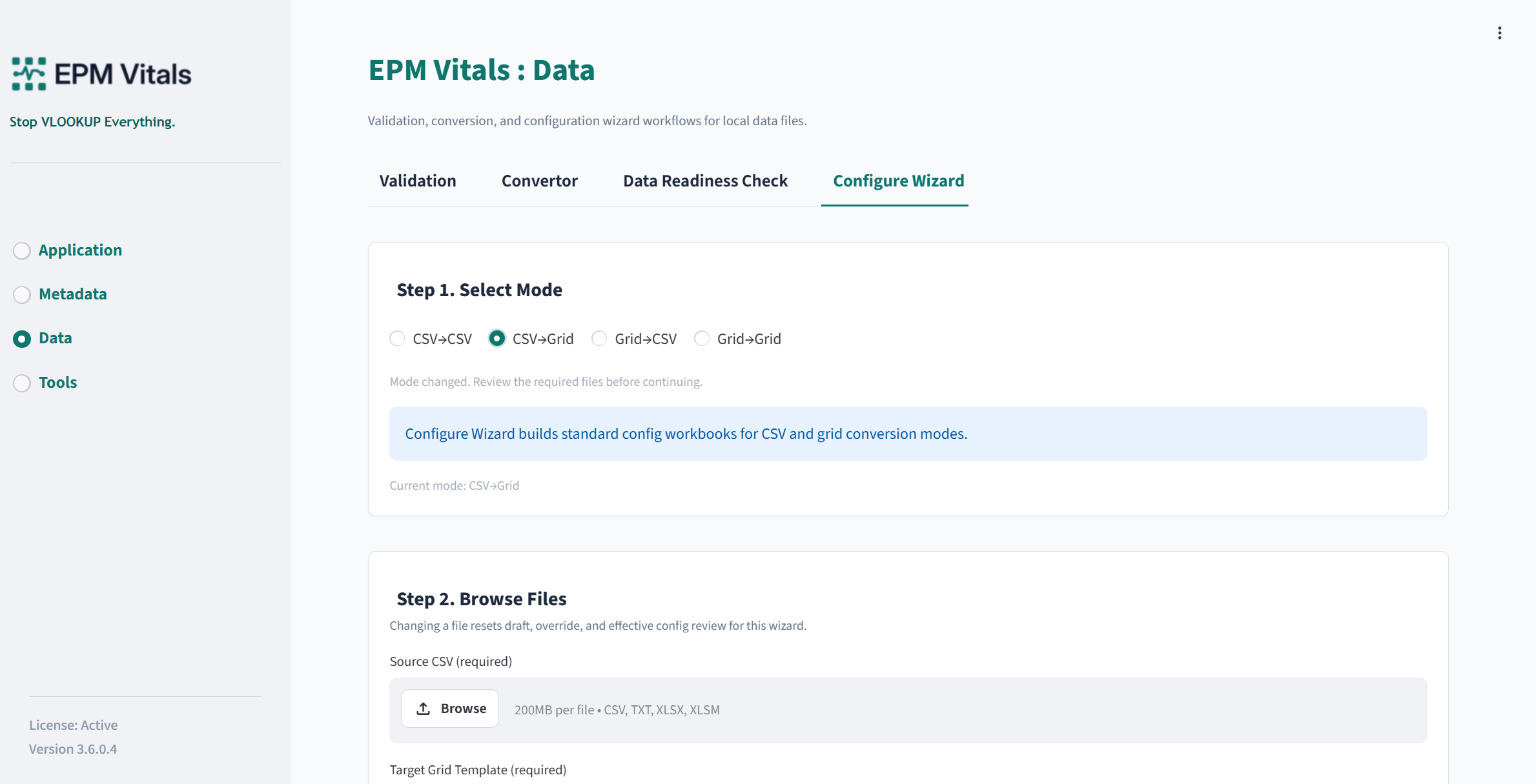Viewport: 1536px width, 784px height.
Task: Click the Configure Wizard info banner
Action: [x=908, y=434]
